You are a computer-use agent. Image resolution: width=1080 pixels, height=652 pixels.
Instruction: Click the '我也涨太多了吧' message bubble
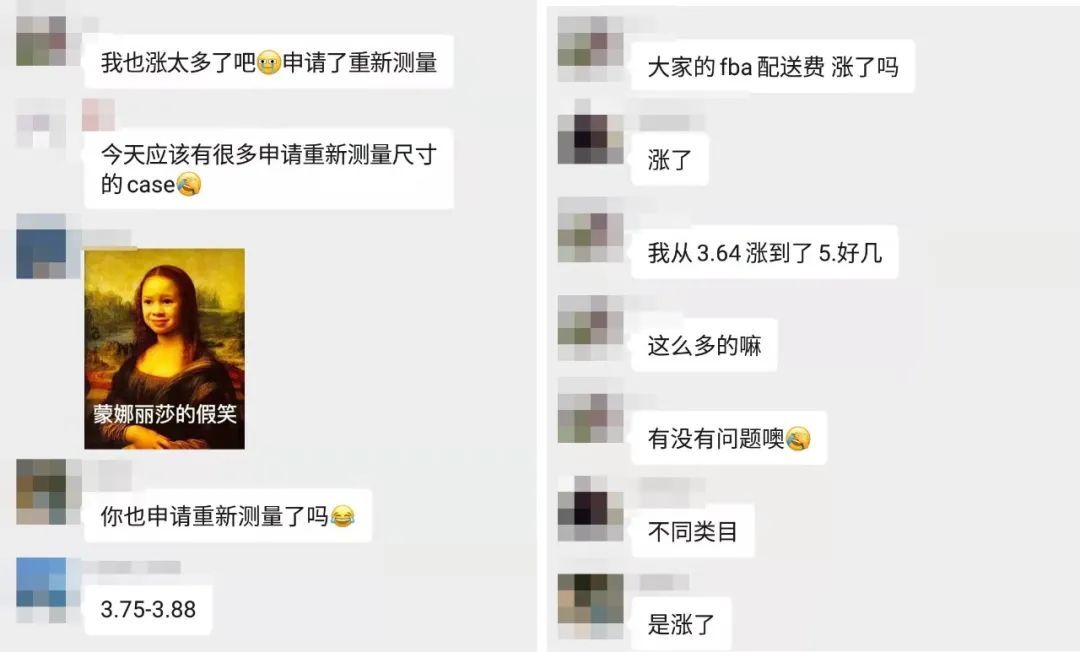(269, 62)
